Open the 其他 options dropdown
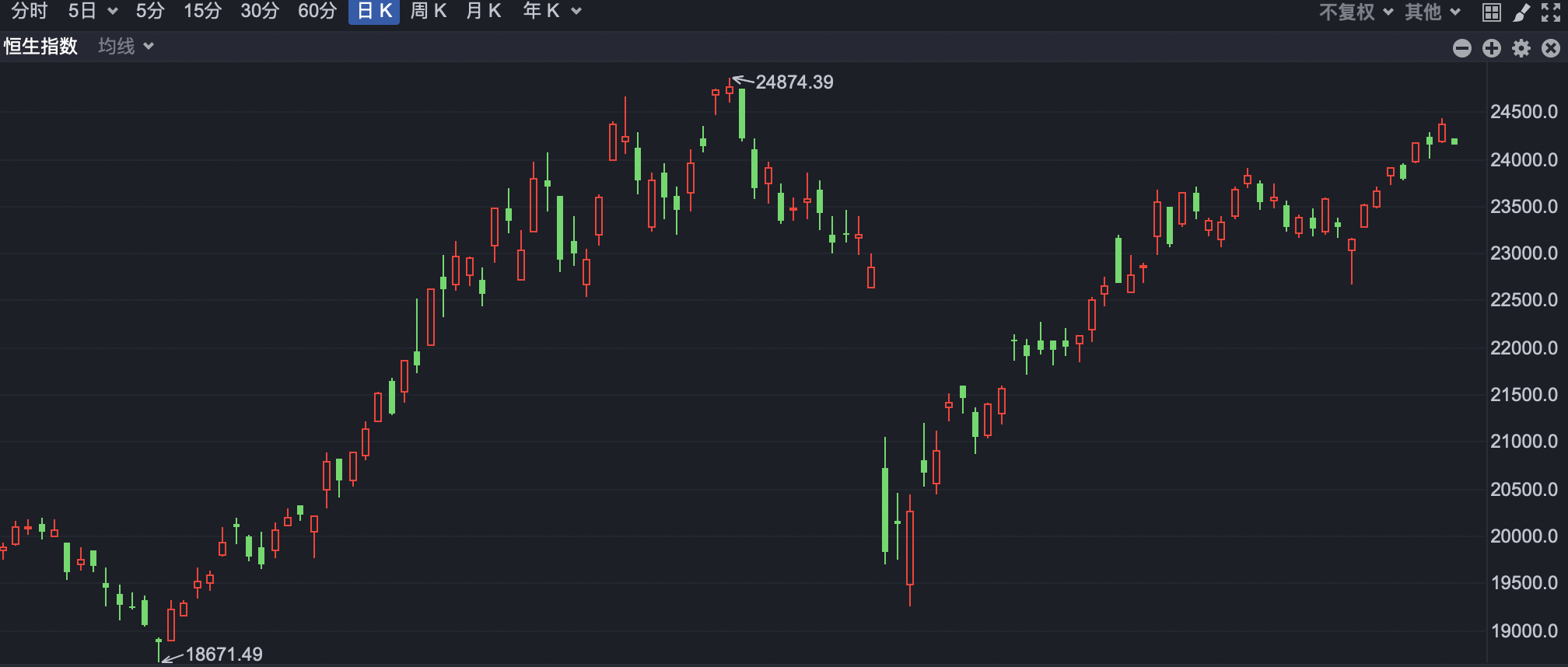1568x667 pixels. tap(1432, 12)
